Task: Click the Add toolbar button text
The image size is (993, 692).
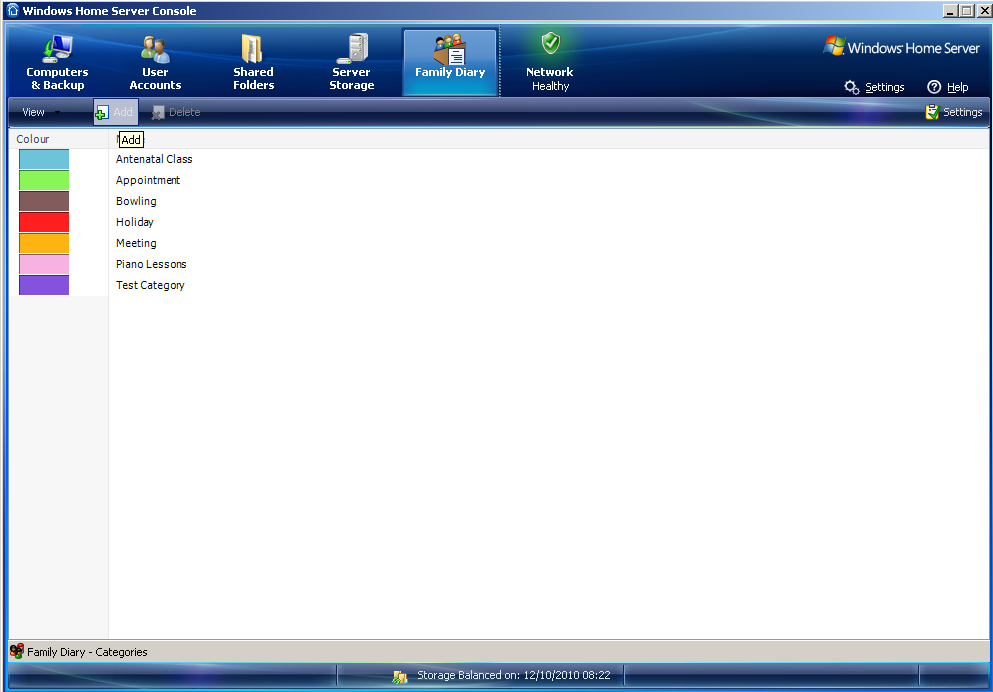Action: (x=123, y=112)
